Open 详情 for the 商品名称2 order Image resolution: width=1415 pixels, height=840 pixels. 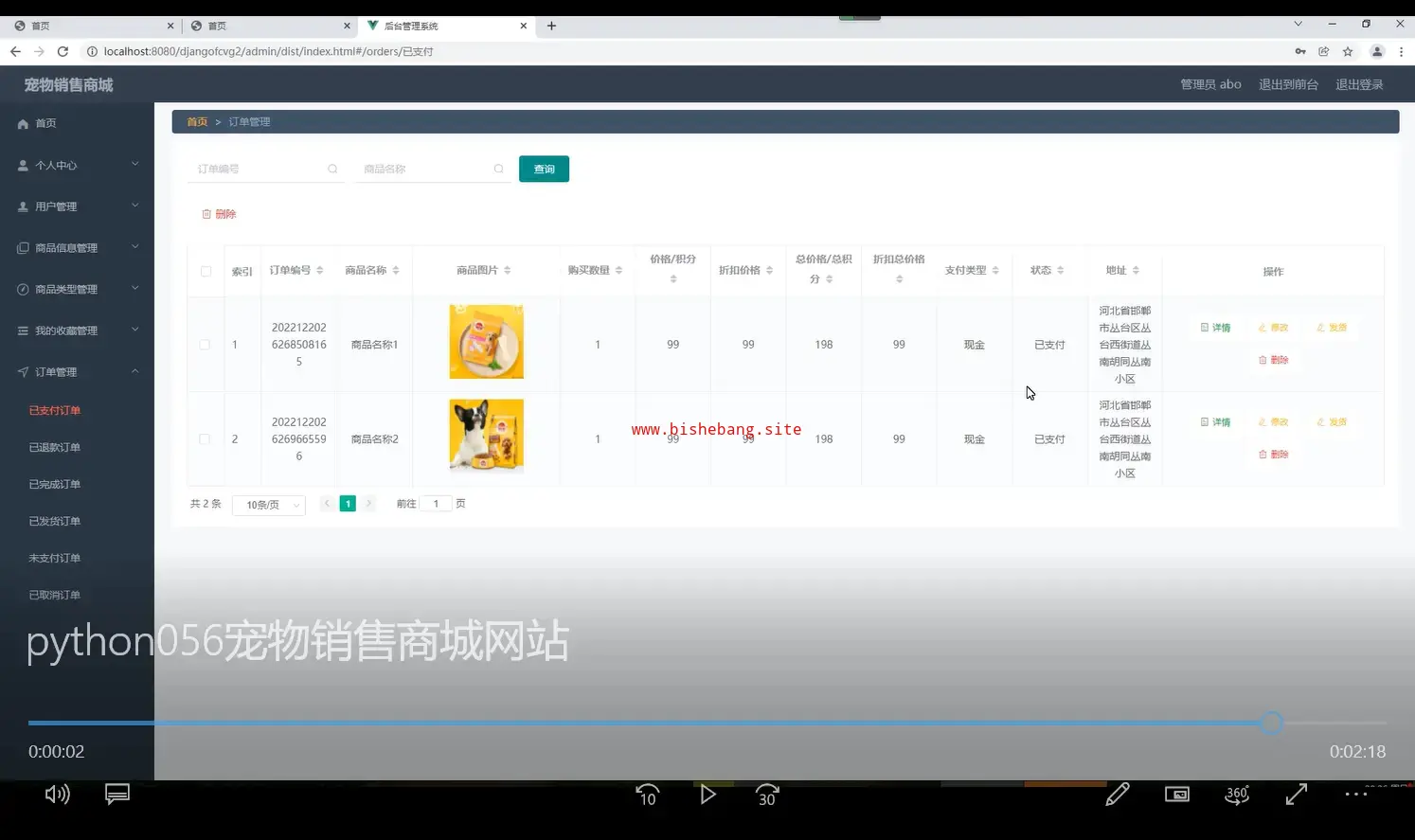[x=1215, y=422]
